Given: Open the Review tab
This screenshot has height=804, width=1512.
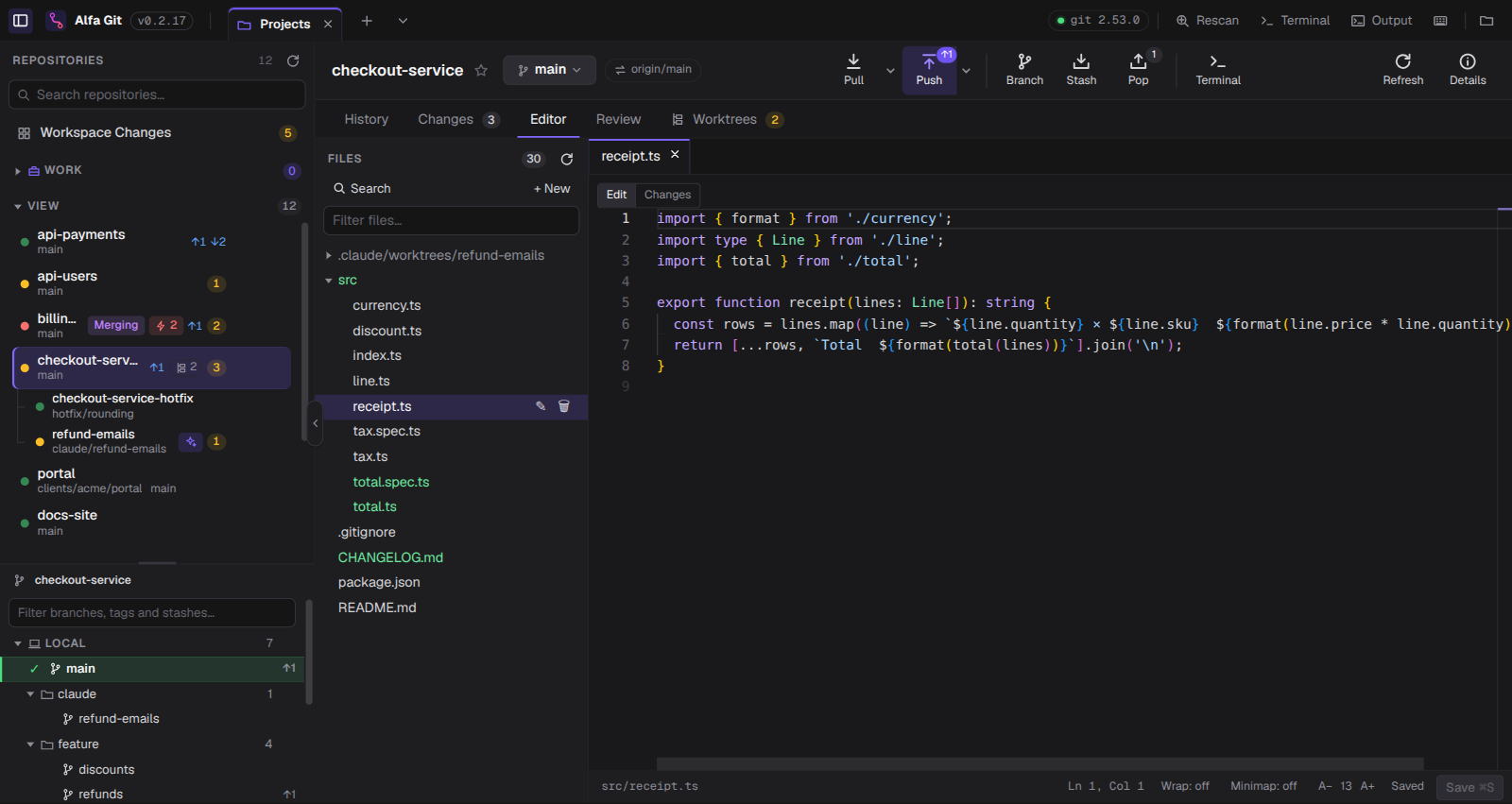Looking at the screenshot, I should click(x=618, y=119).
